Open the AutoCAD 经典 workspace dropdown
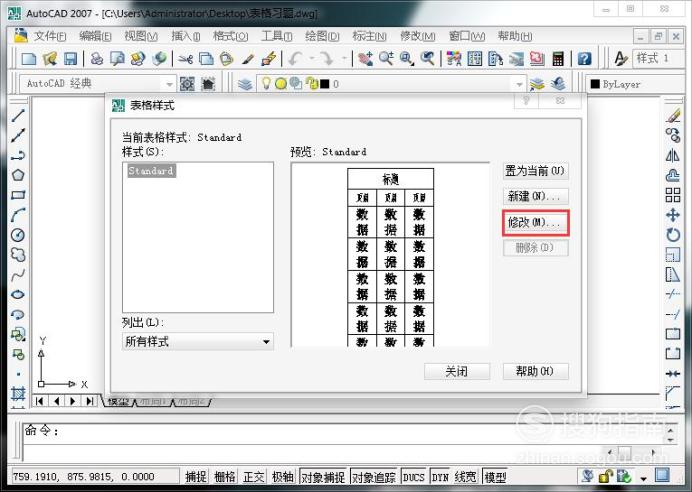This screenshot has width=692, height=492. click(98, 83)
